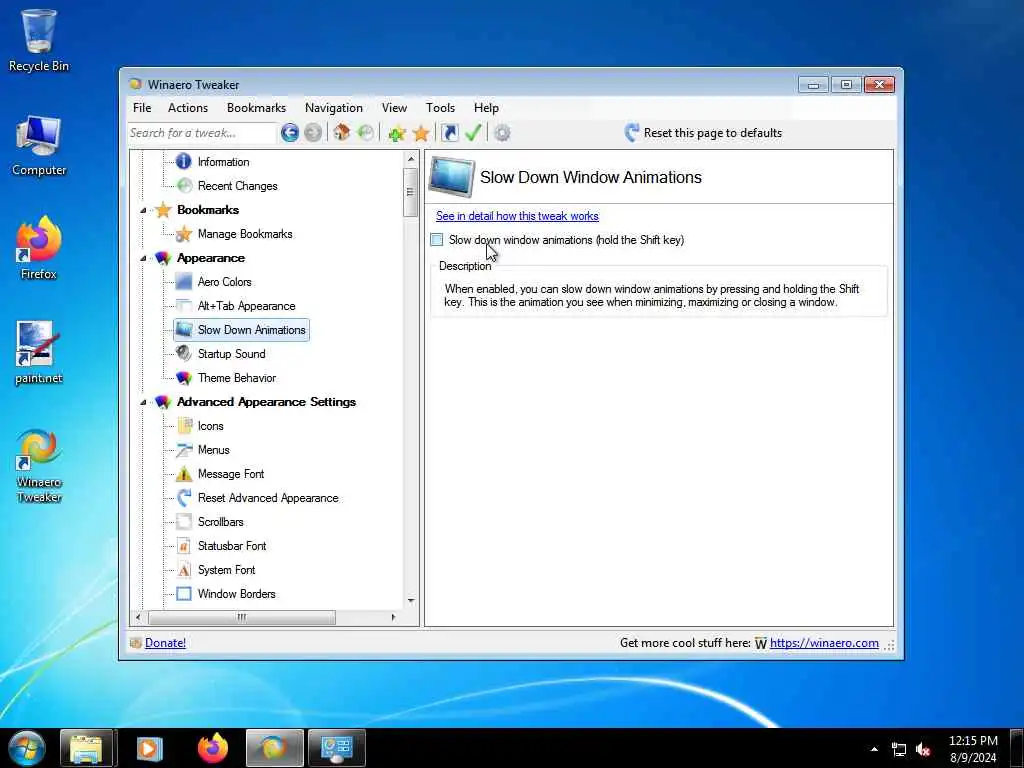
Task: Click the shortcut arrow toolbar icon
Action: coord(450,133)
